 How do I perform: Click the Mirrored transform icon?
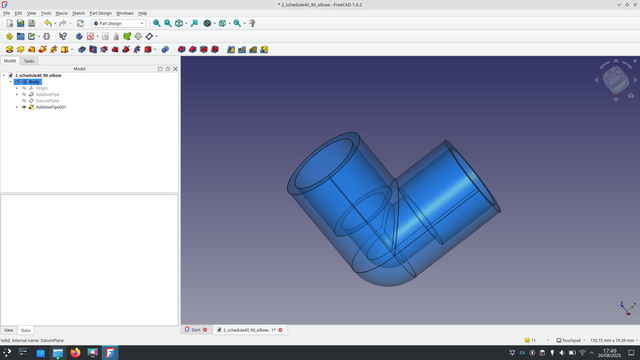[x=231, y=49]
